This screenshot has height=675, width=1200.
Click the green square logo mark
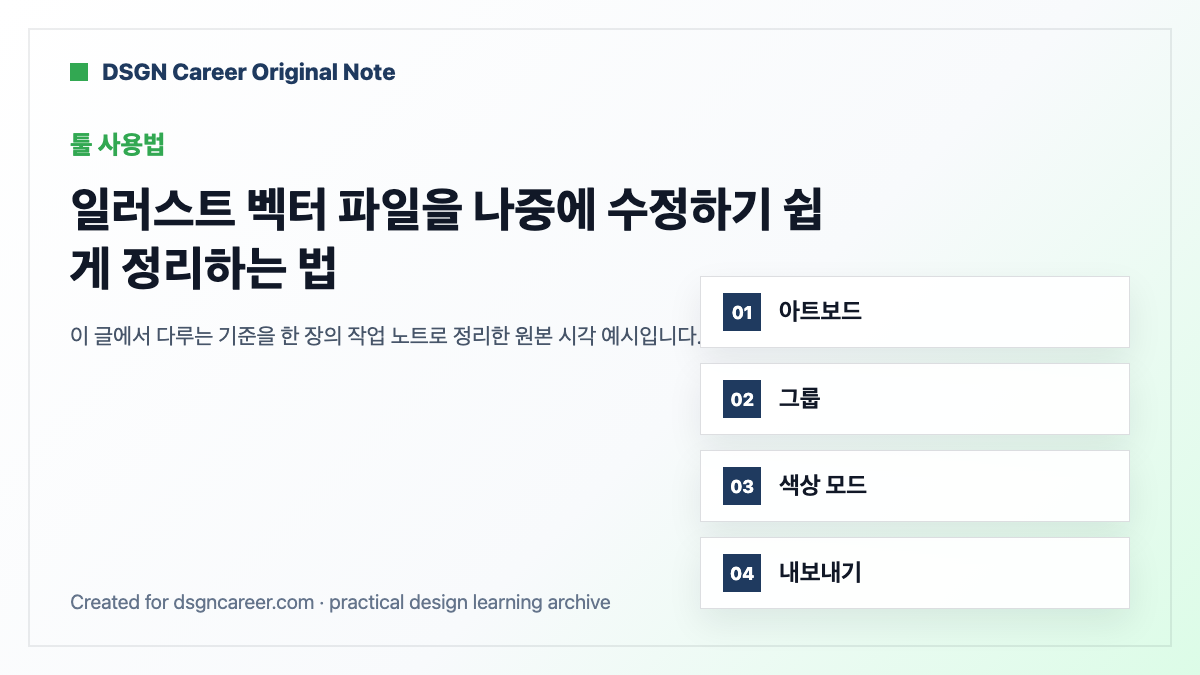79,72
